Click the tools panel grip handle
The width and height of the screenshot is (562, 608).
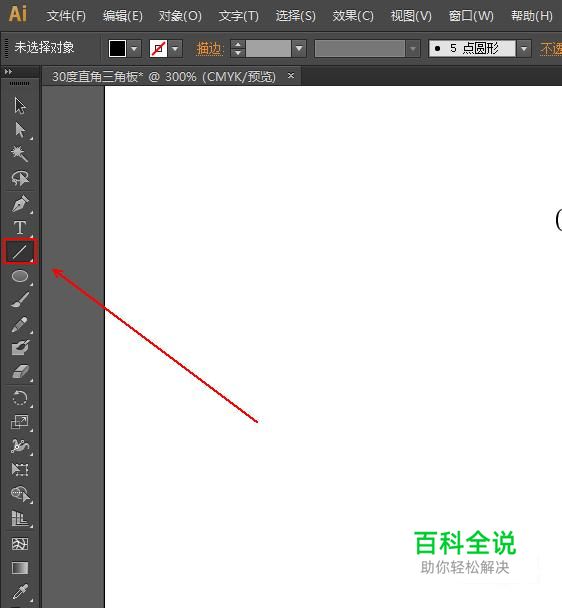pos(19,83)
